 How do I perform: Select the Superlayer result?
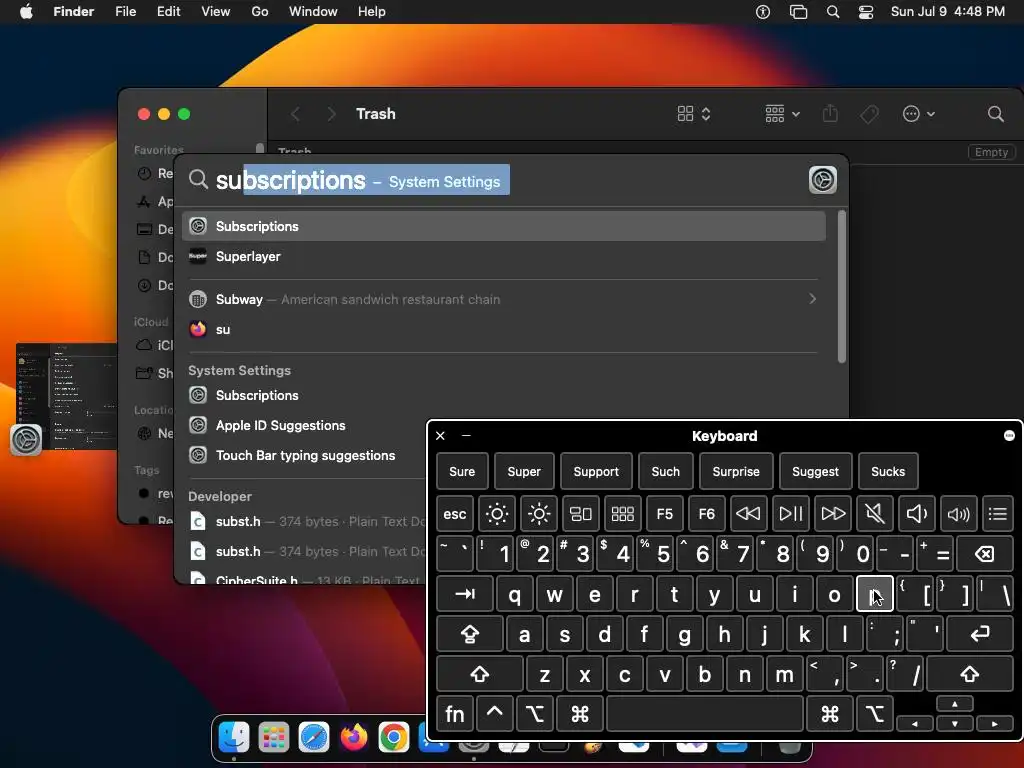click(x=504, y=256)
